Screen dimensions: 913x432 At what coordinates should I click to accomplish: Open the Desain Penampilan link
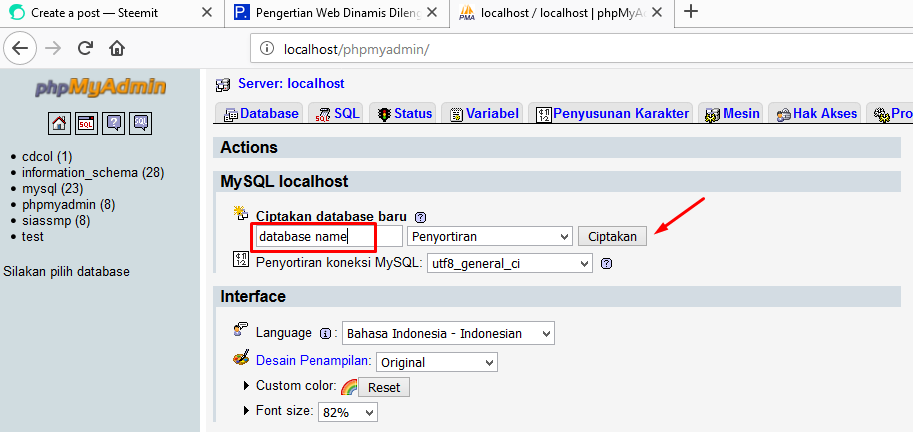coord(313,360)
